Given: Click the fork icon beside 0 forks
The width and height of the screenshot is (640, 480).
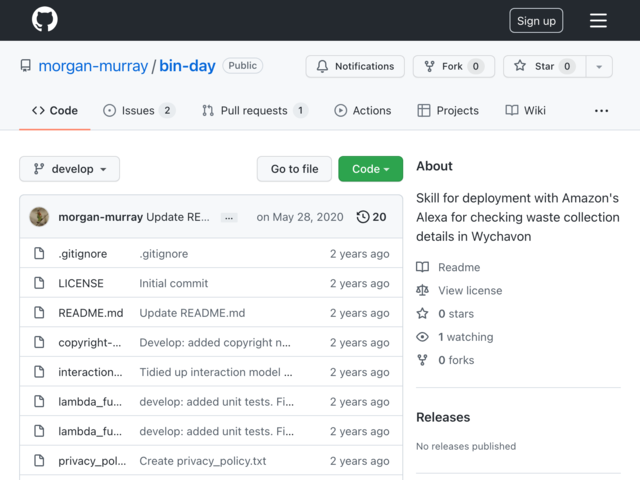Looking at the screenshot, I should point(422,360).
